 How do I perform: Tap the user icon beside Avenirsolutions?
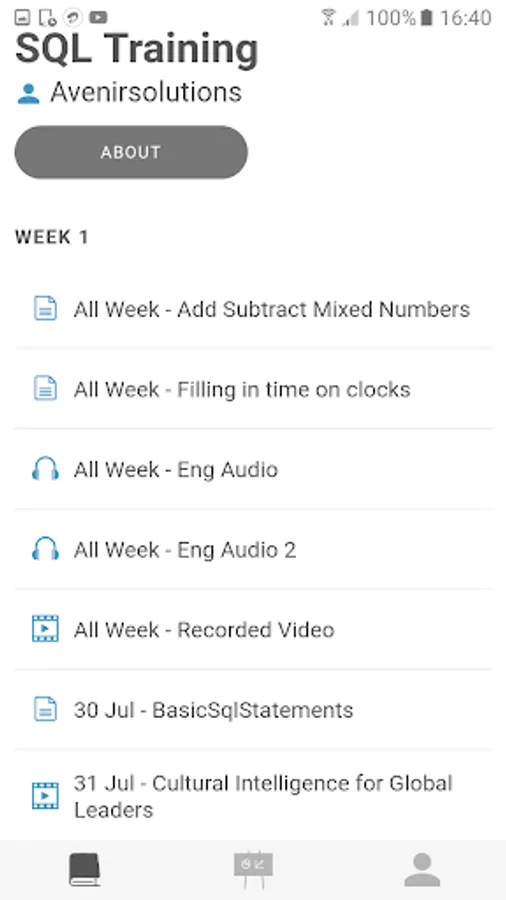click(28, 94)
